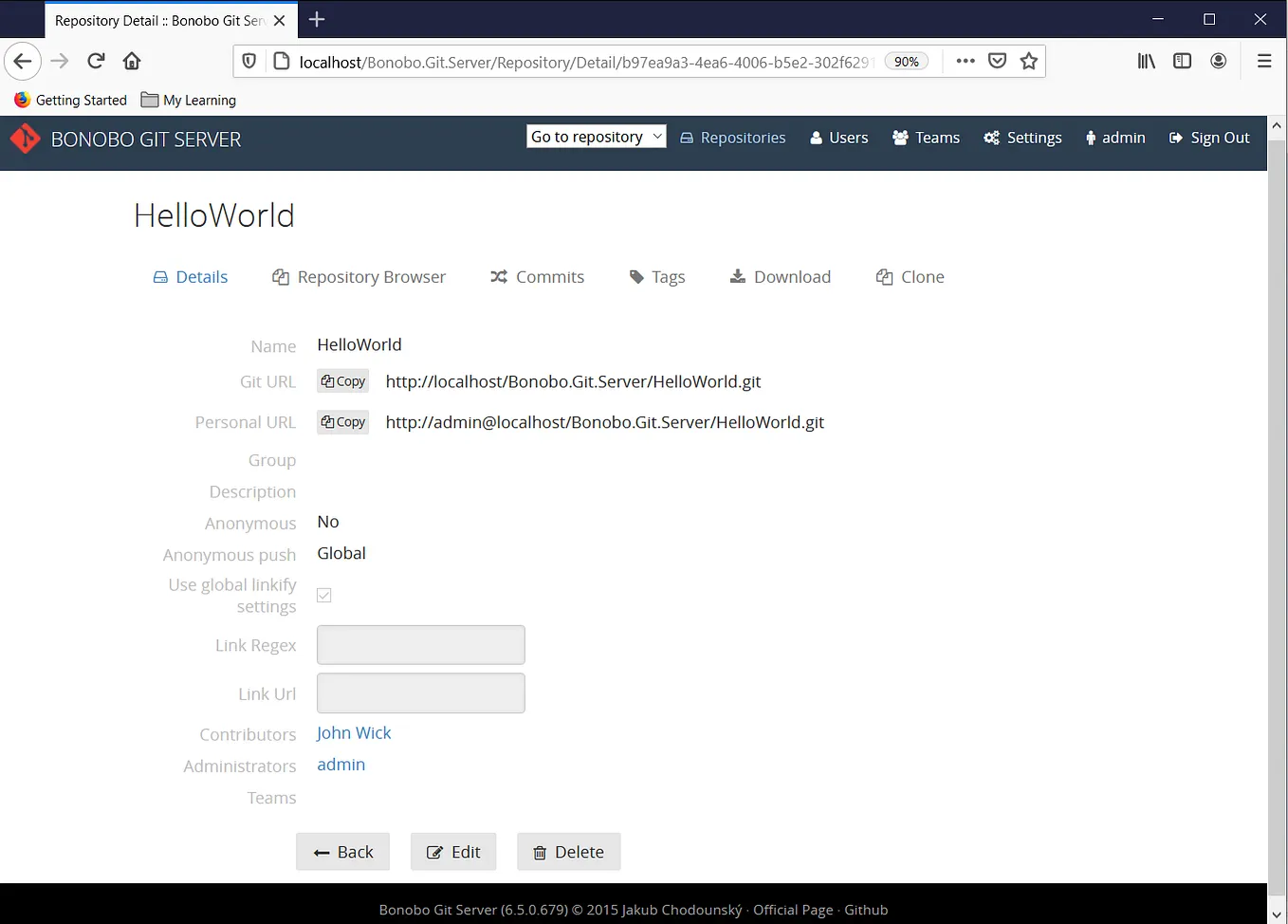This screenshot has height=924, width=1288.
Task: Click the Copy icon next to Git URL
Action: click(342, 380)
